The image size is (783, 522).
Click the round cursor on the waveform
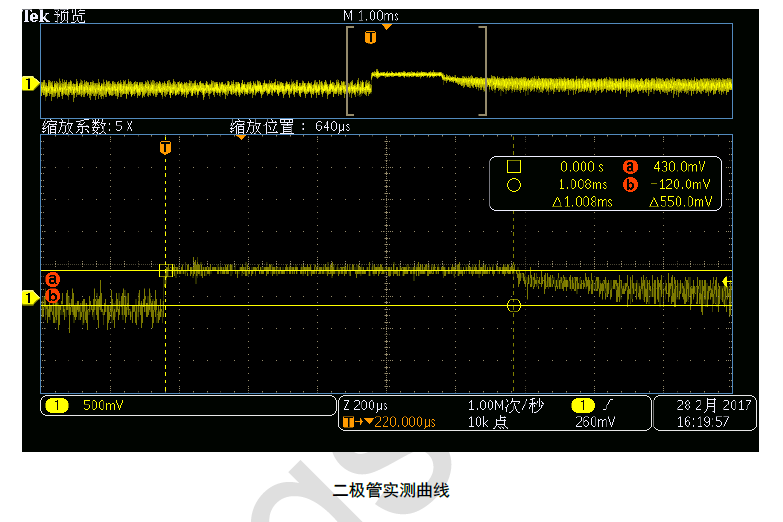pyautogui.click(x=514, y=305)
